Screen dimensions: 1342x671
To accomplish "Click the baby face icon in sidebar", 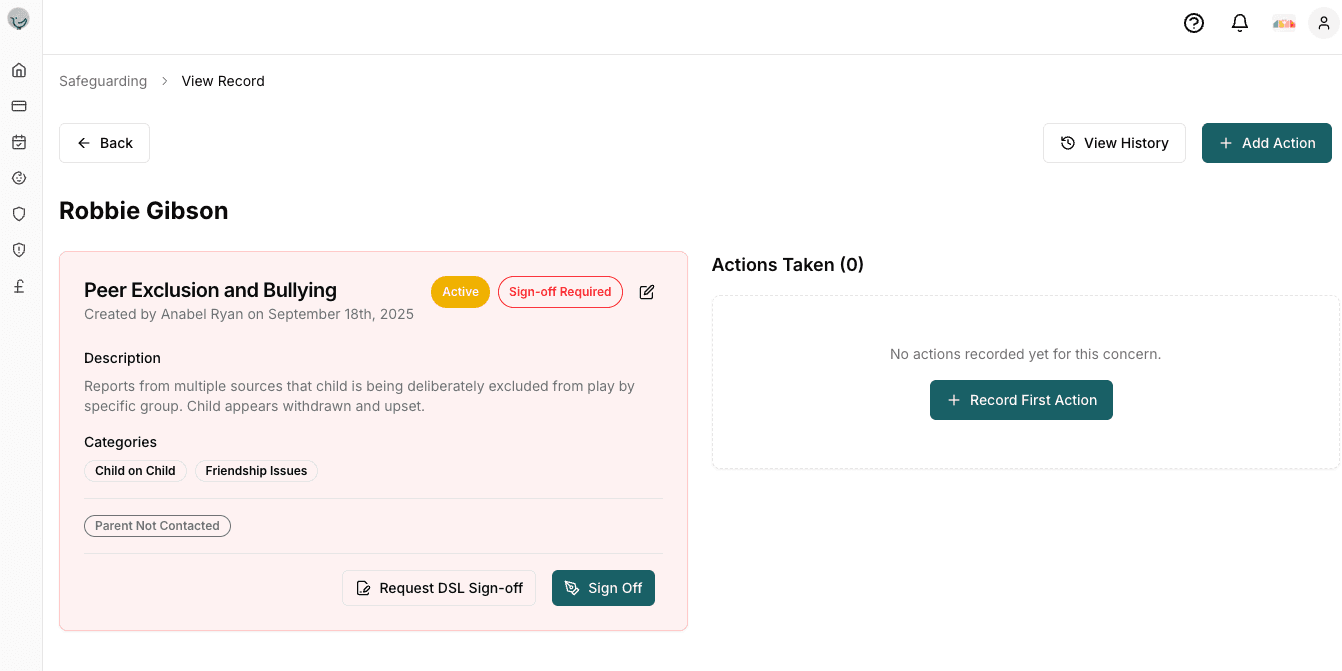I will (x=19, y=178).
